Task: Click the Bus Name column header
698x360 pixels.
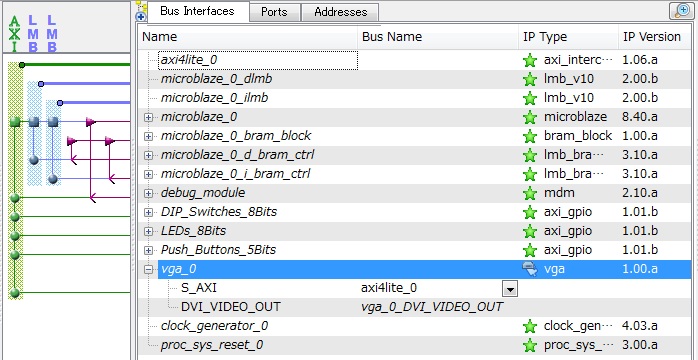Action: 438,37
